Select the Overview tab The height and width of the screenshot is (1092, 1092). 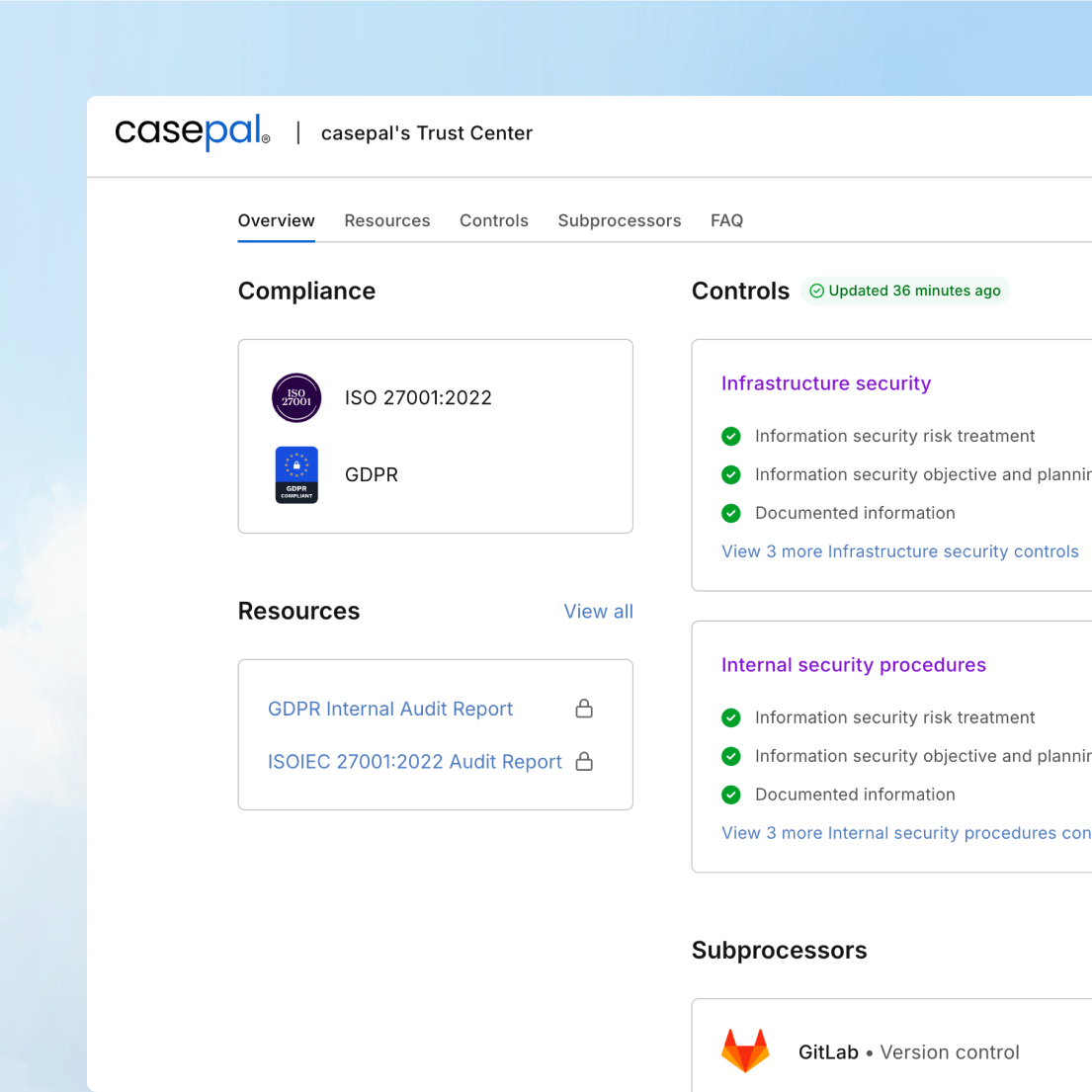tap(277, 220)
